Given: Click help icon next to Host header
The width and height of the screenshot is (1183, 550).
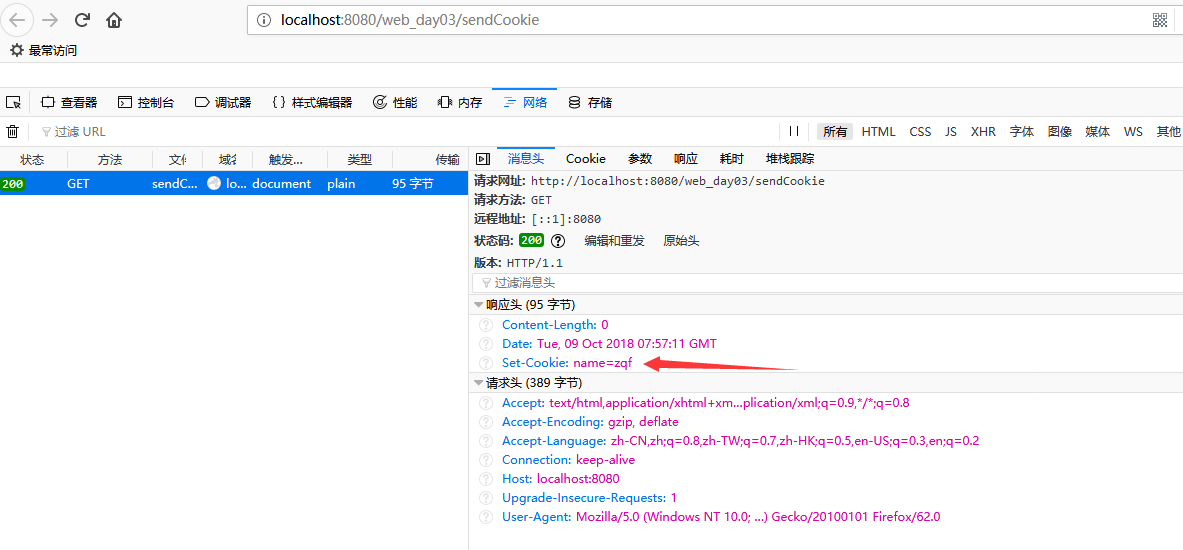Looking at the screenshot, I should click(486, 478).
